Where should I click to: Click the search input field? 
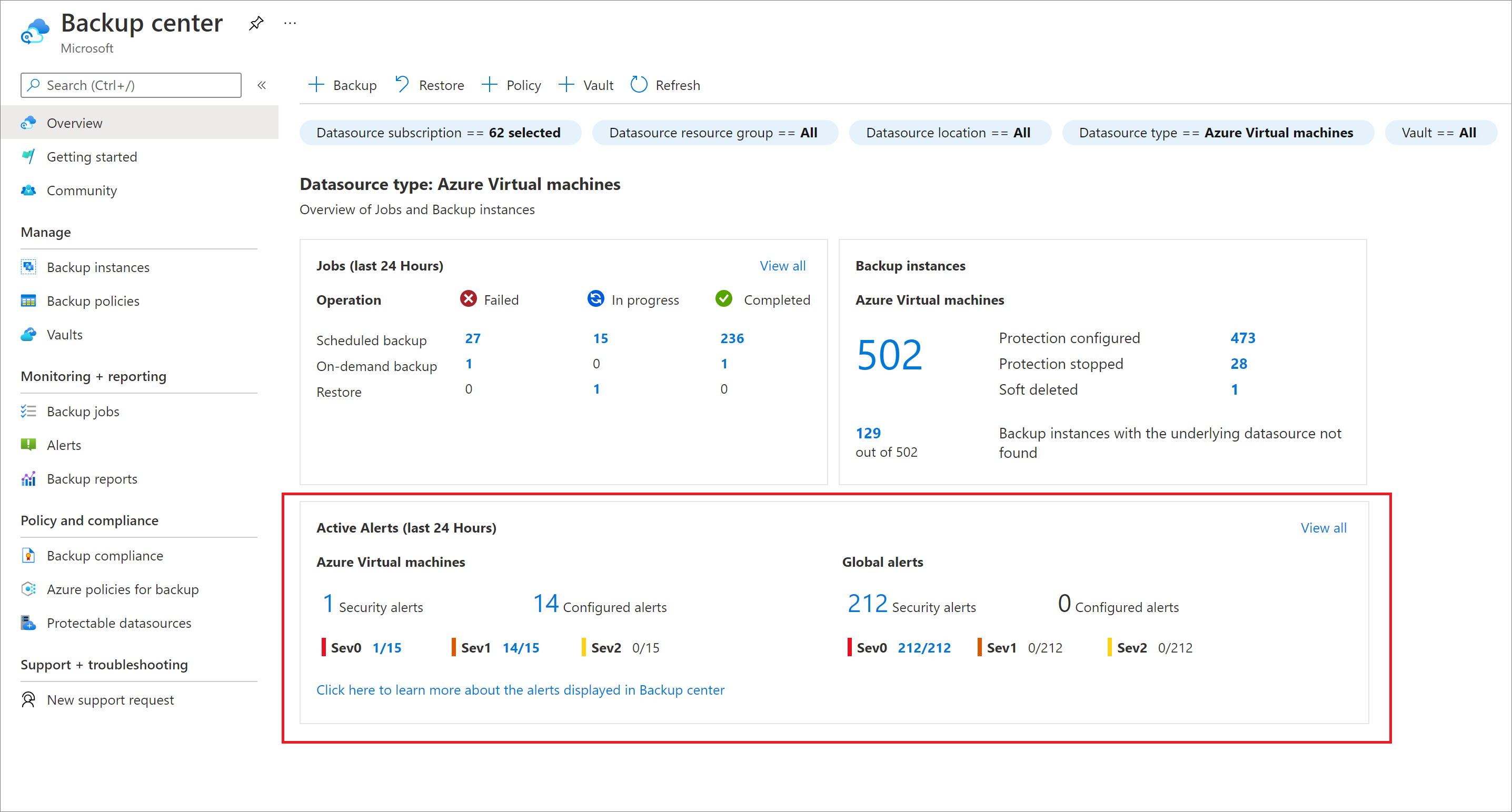pyautogui.click(x=131, y=85)
